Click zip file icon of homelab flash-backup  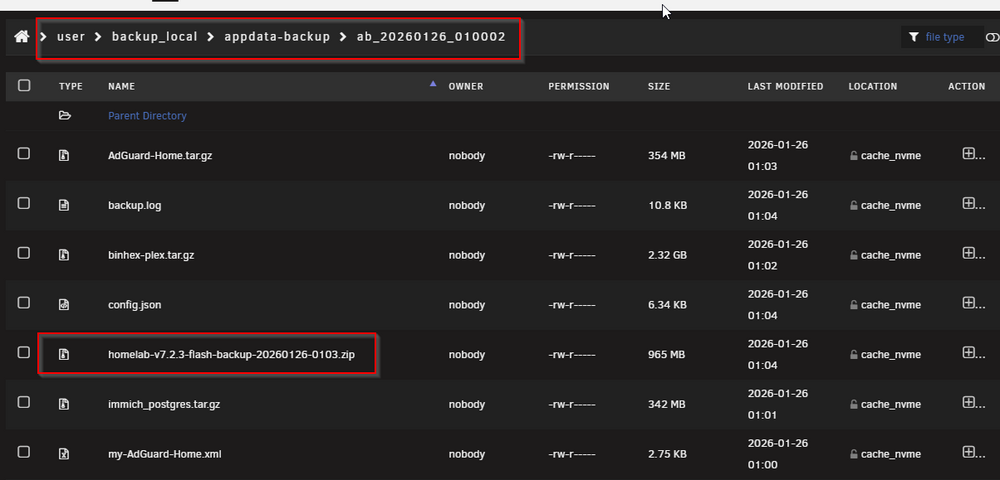point(64,354)
